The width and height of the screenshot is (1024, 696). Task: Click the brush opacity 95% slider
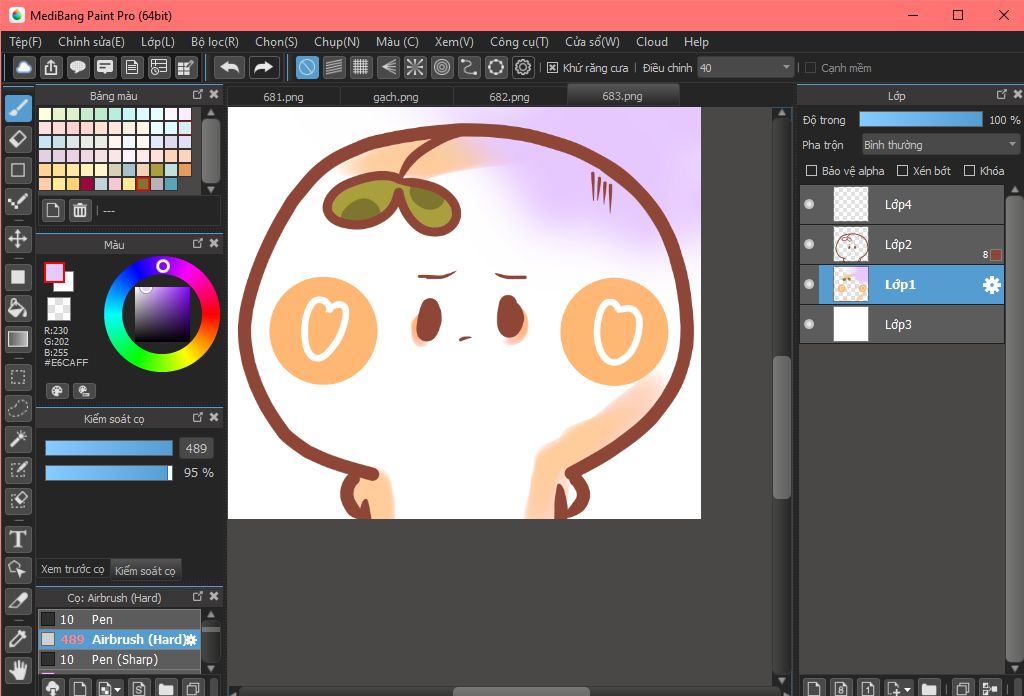(108, 473)
